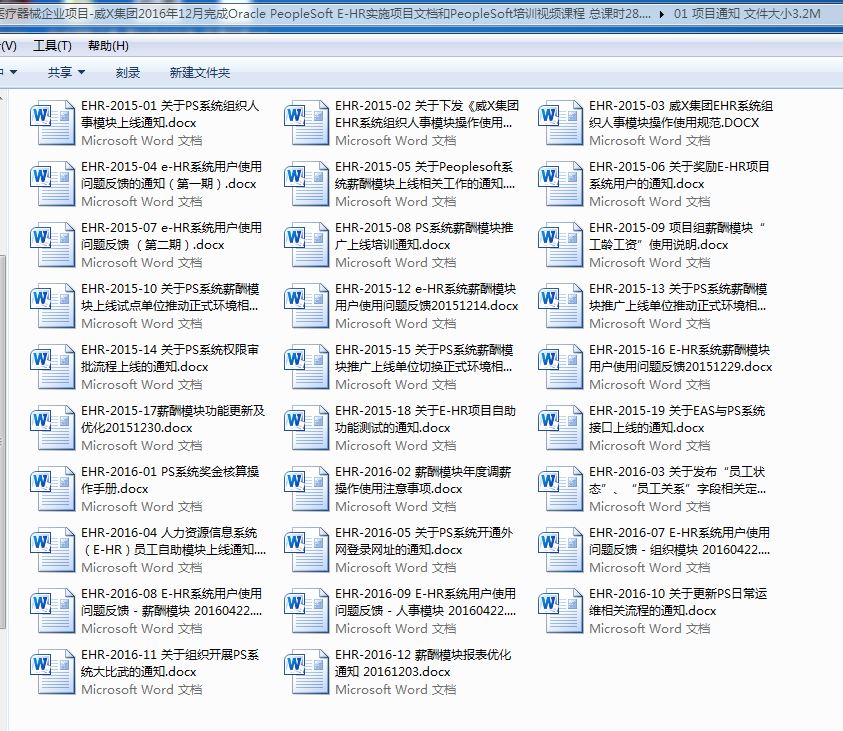
Task: Click file name EHR-2016-11 关于组织开展PS系统大比武的通知
Action: pos(170,663)
